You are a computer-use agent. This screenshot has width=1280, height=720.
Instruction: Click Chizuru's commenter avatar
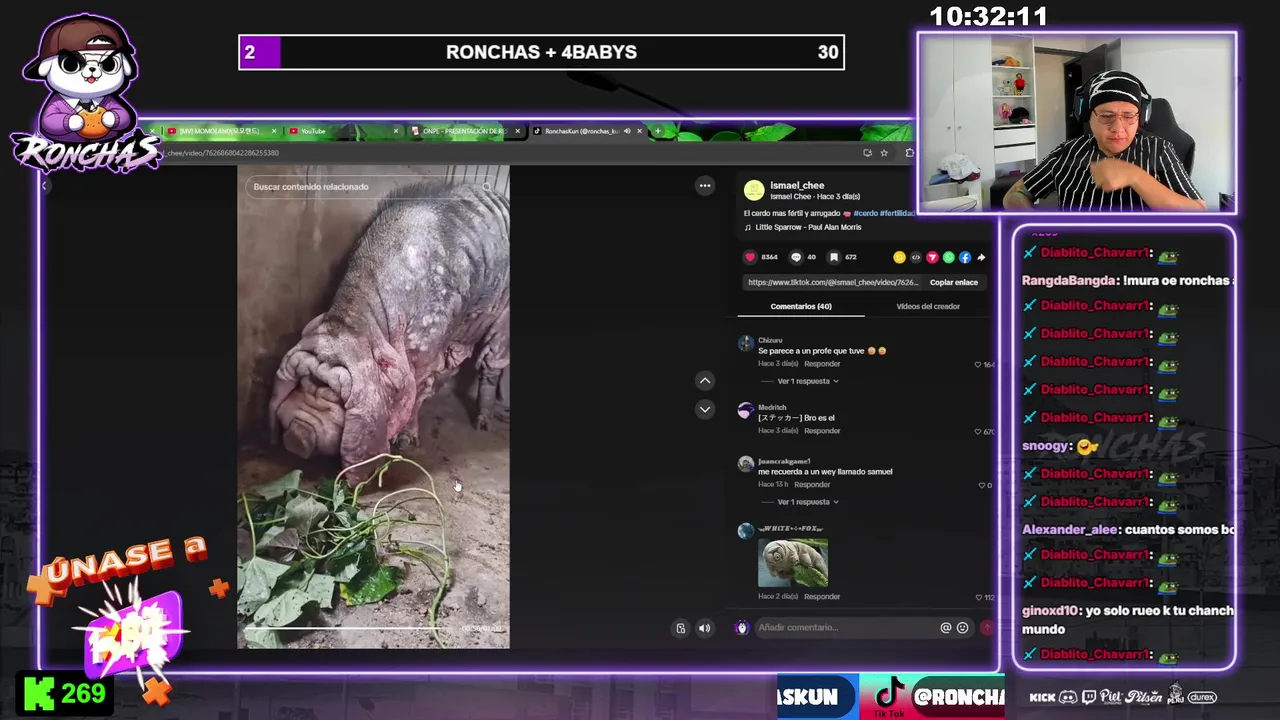click(746, 343)
